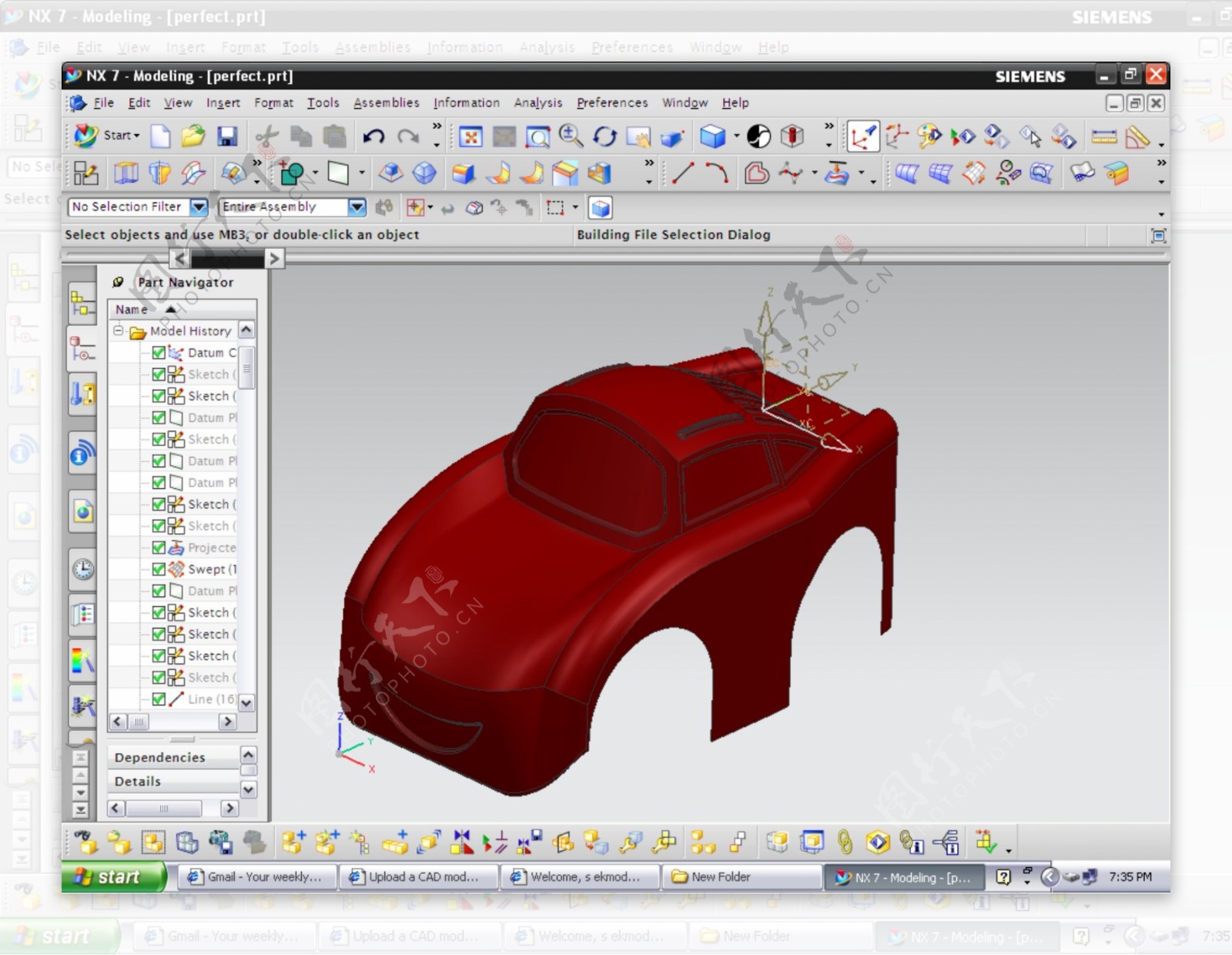This screenshot has width=1232, height=955.
Task: Click the Undo arrow in the toolbar
Action: coord(374,137)
